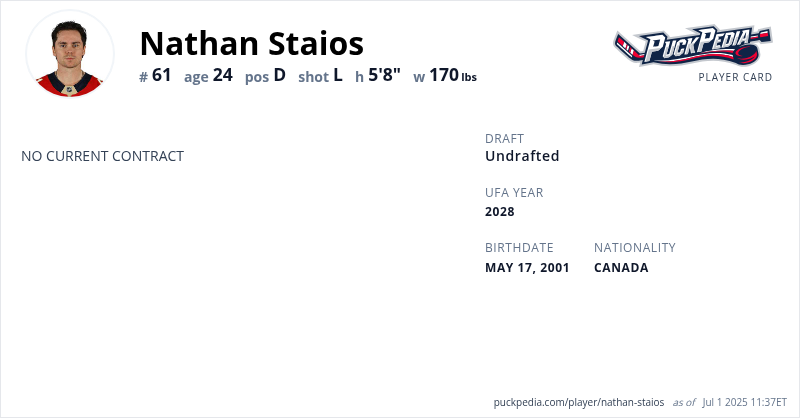Click the UFA year value 2028
The image size is (800, 418).
tap(500, 211)
